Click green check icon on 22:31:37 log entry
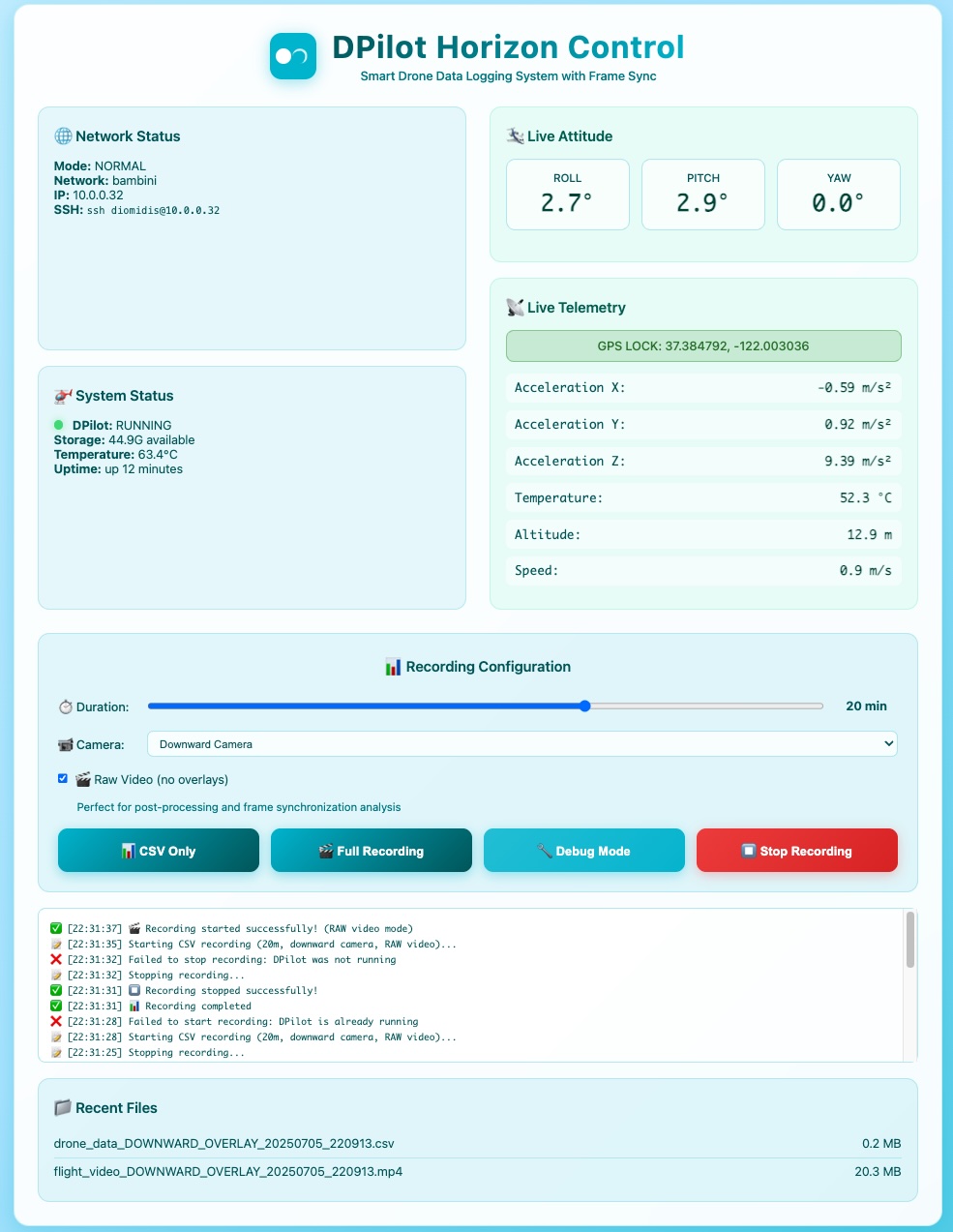 tap(56, 928)
